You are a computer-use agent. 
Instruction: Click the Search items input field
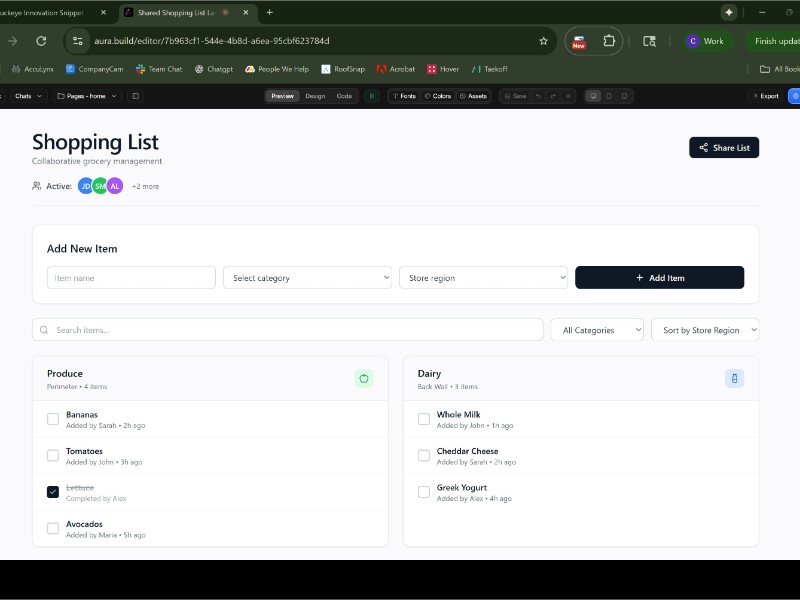[290, 330]
